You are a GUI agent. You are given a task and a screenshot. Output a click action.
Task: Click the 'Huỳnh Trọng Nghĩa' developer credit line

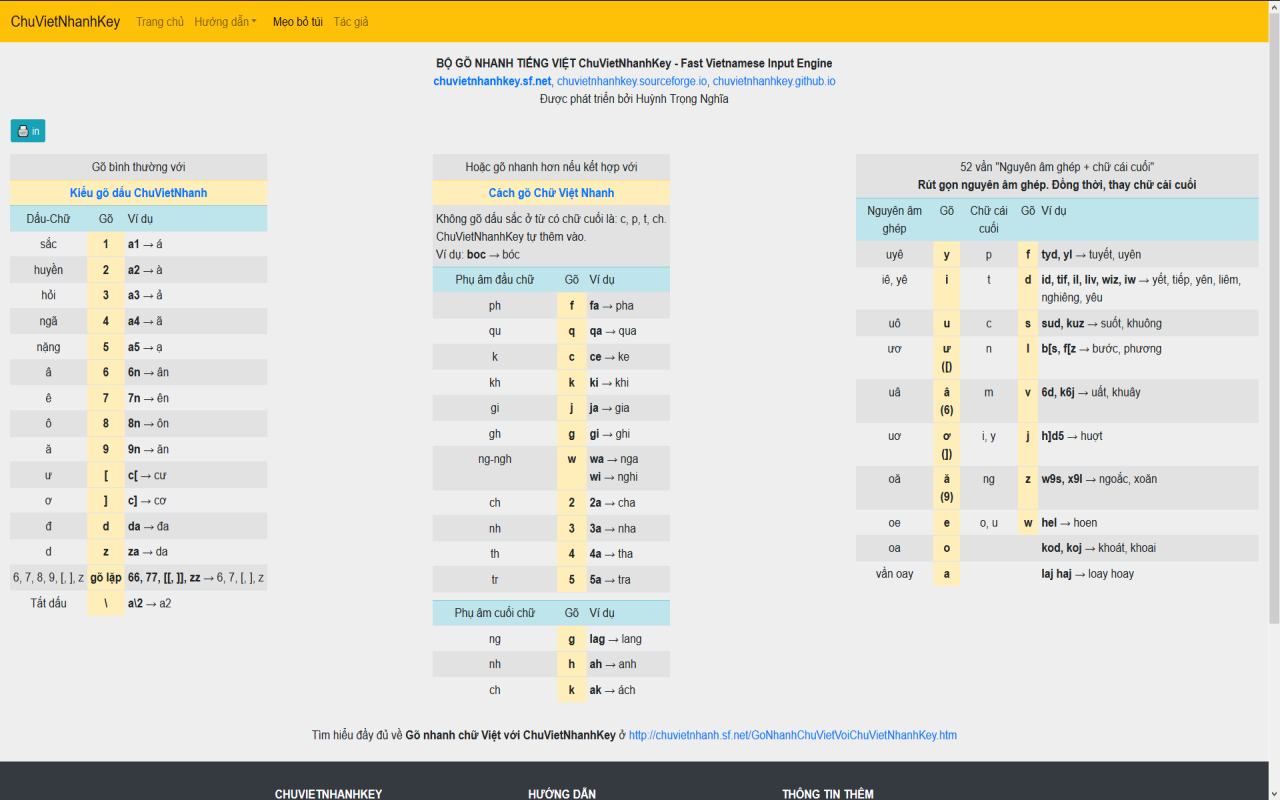coord(634,99)
